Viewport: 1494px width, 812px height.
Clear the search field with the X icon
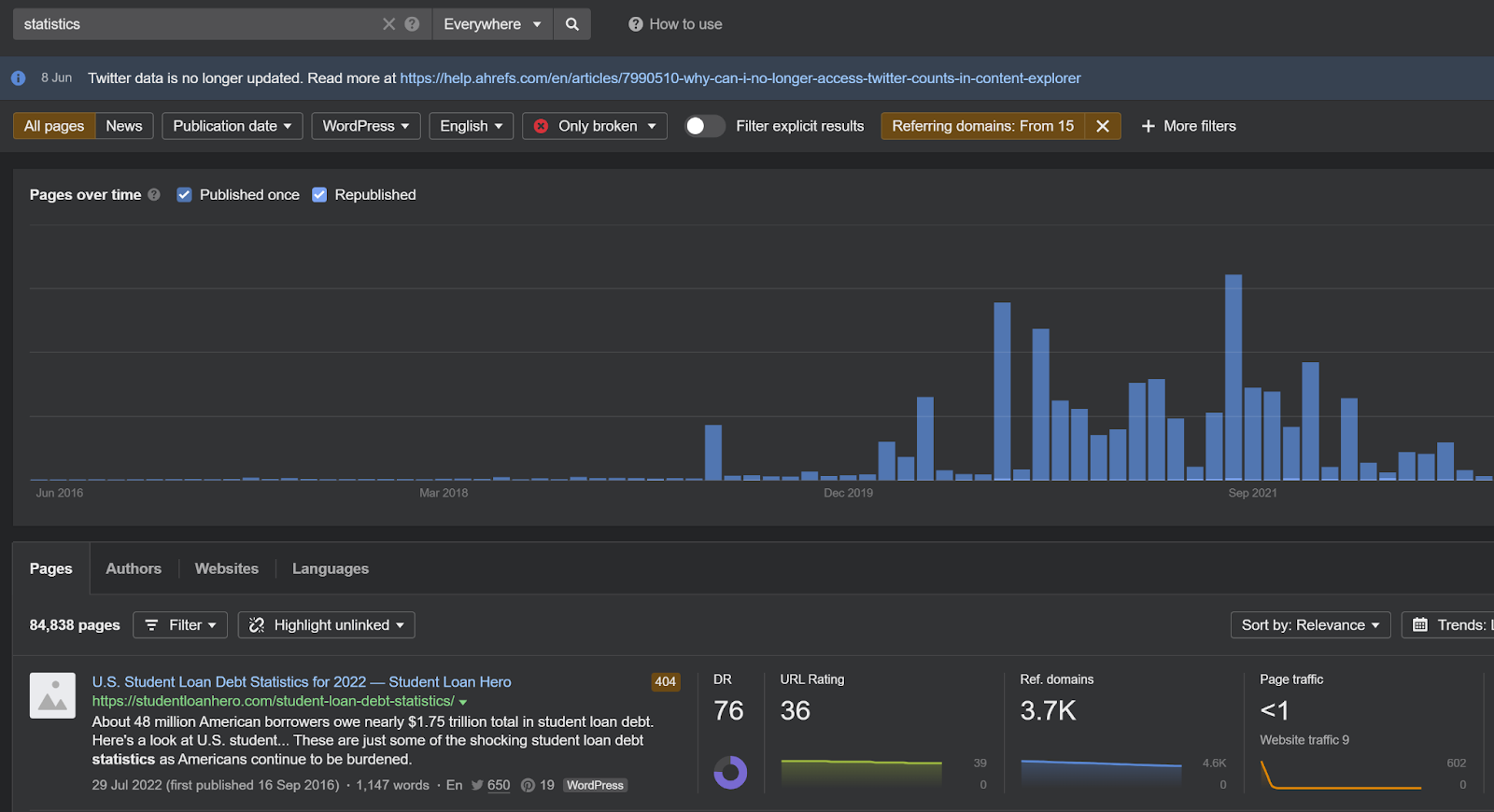389,24
